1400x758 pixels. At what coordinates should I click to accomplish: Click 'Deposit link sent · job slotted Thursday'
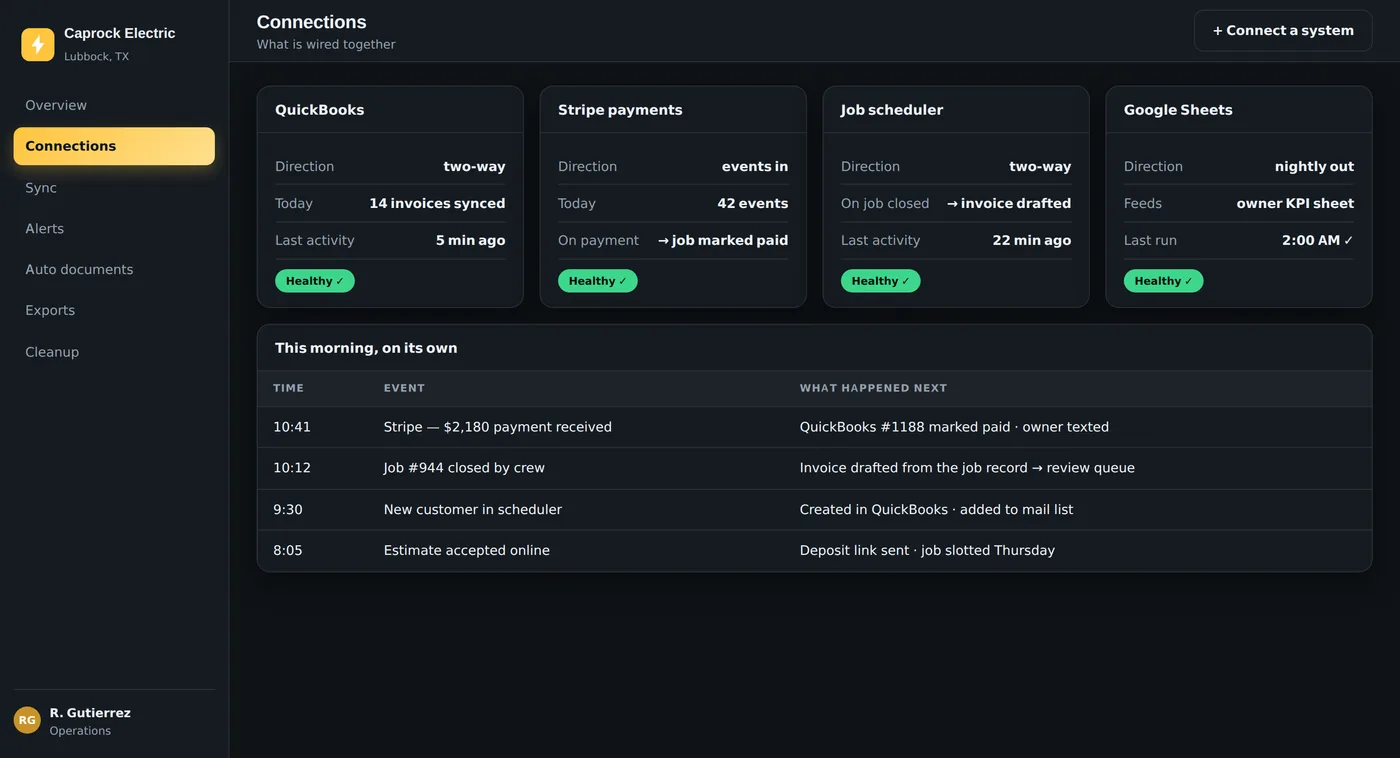click(x=927, y=551)
